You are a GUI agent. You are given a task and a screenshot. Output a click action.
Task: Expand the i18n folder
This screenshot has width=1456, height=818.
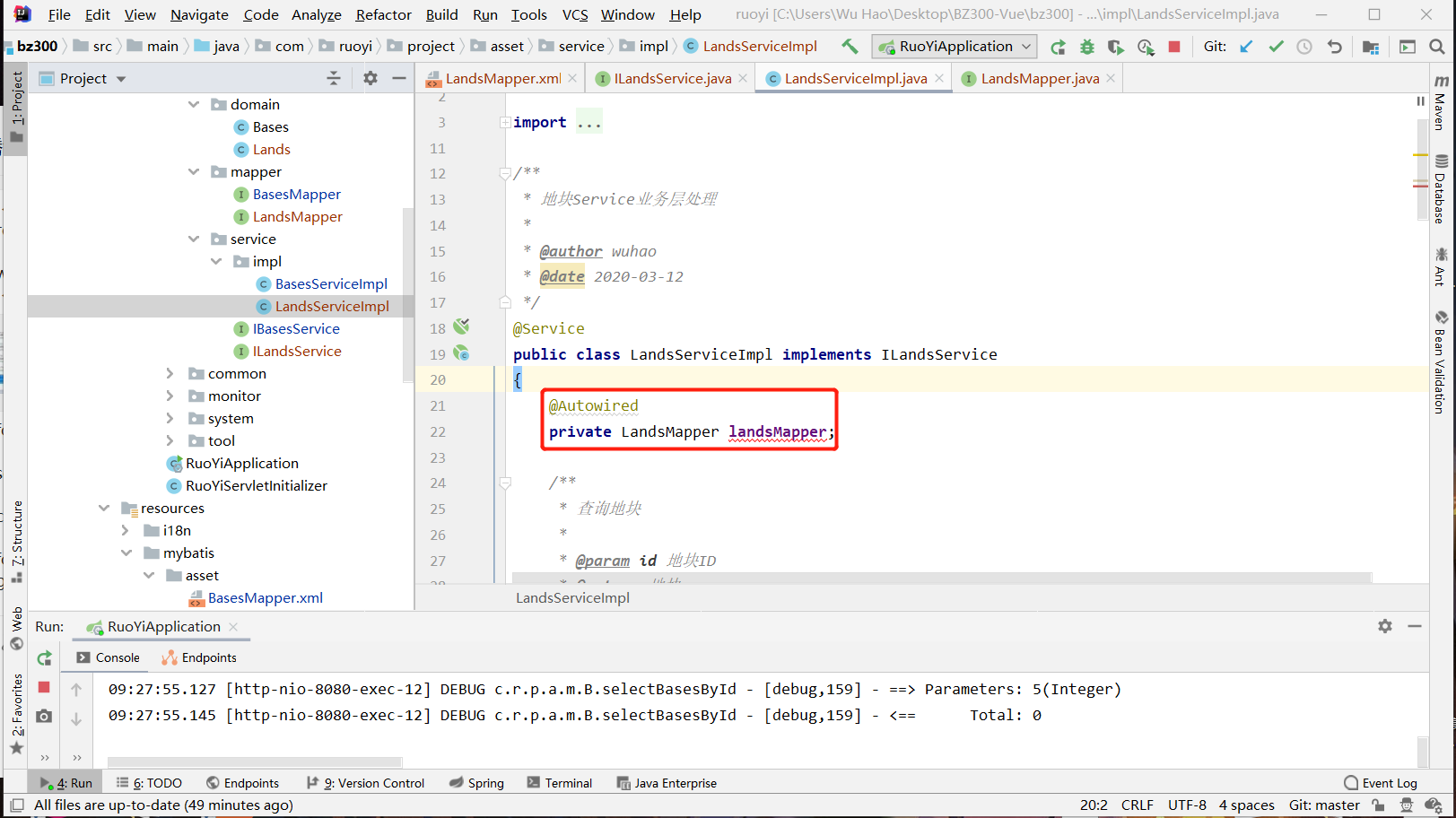coord(126,530)
